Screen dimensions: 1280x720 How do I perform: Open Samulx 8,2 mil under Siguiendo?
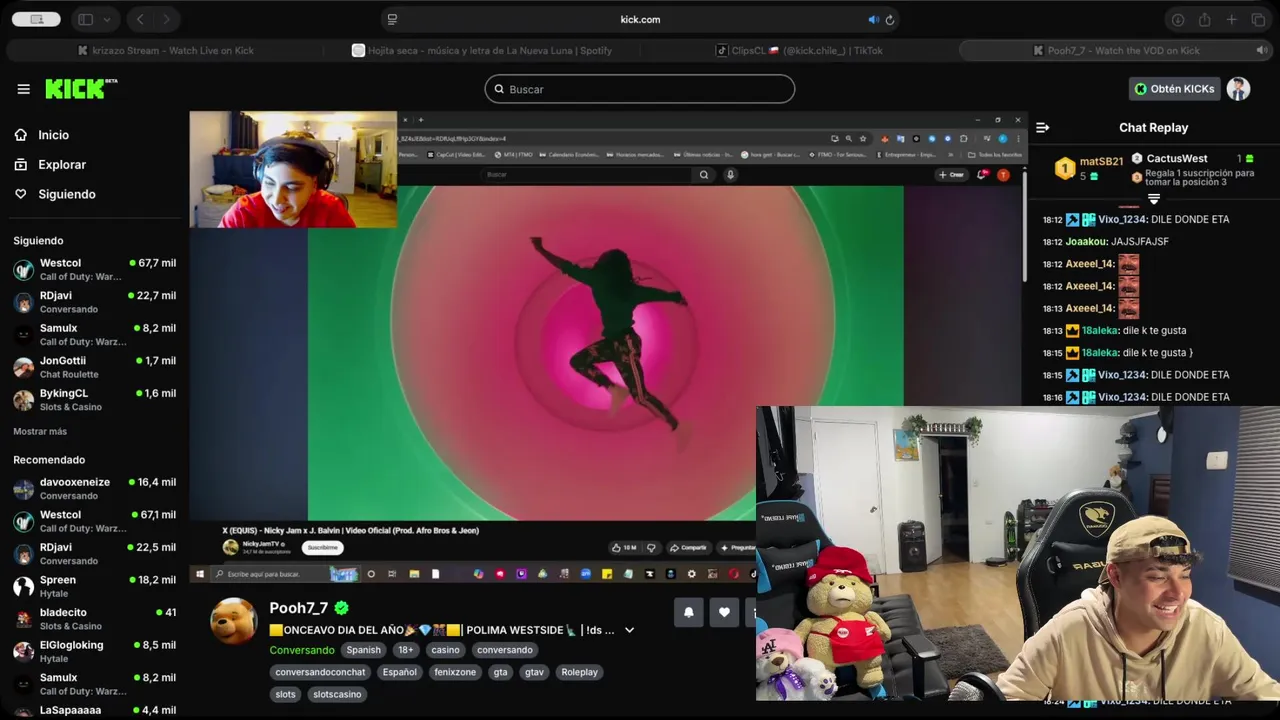pos(94,335)
